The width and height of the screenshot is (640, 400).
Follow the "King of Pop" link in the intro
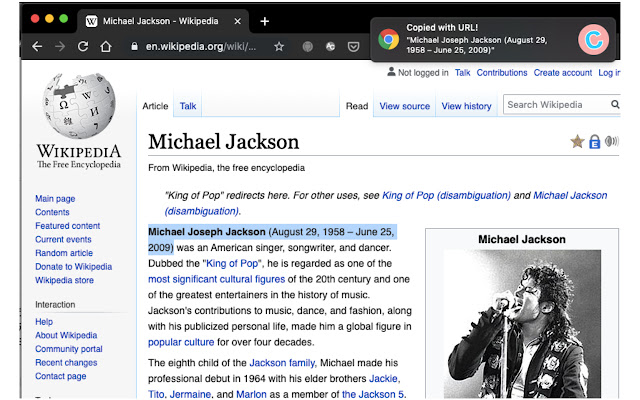pos(233,264)
